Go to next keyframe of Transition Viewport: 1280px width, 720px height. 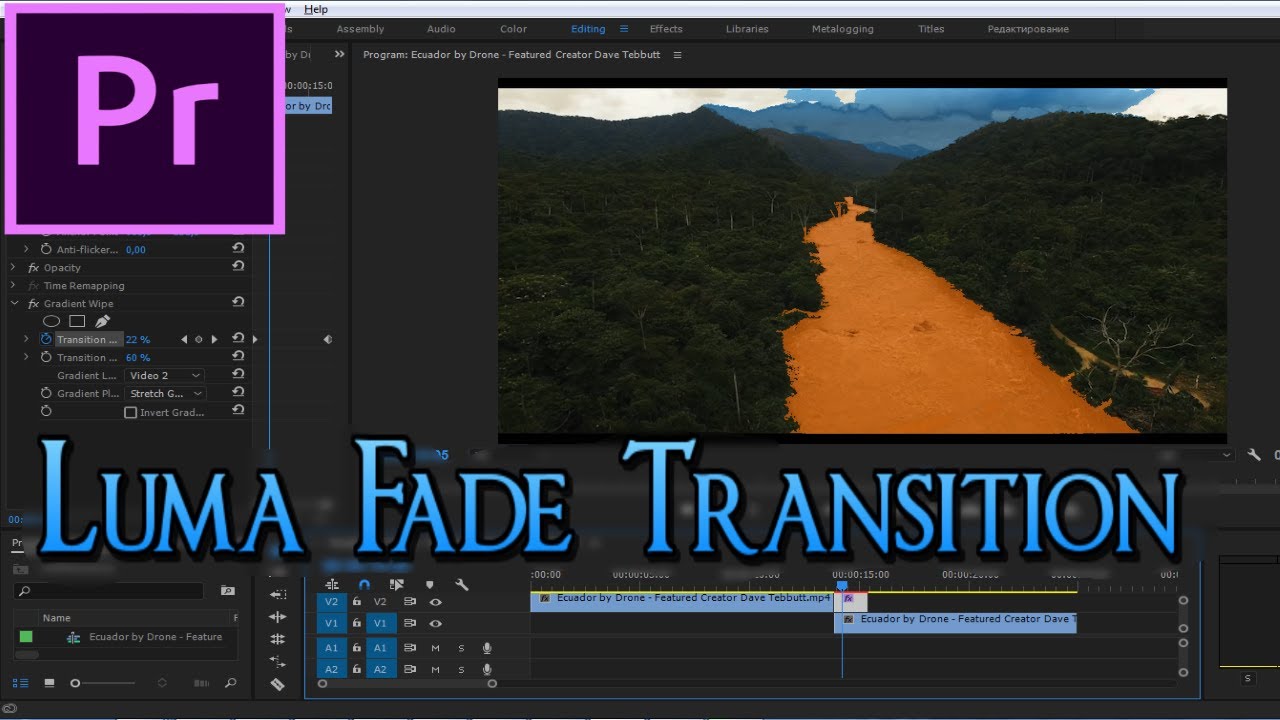(x=214, y=340)
